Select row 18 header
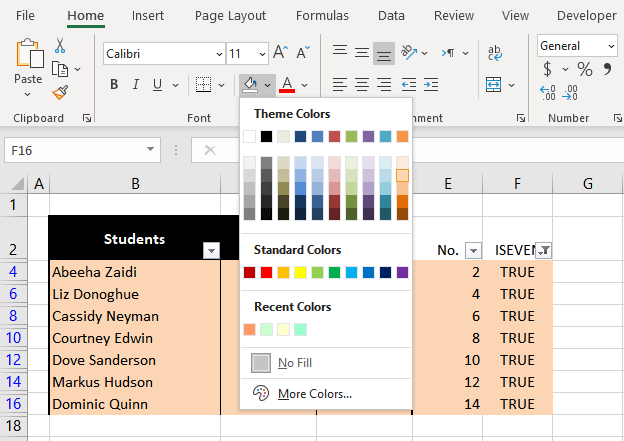Viewport: 624px width, 441px height. click(14, 426)
